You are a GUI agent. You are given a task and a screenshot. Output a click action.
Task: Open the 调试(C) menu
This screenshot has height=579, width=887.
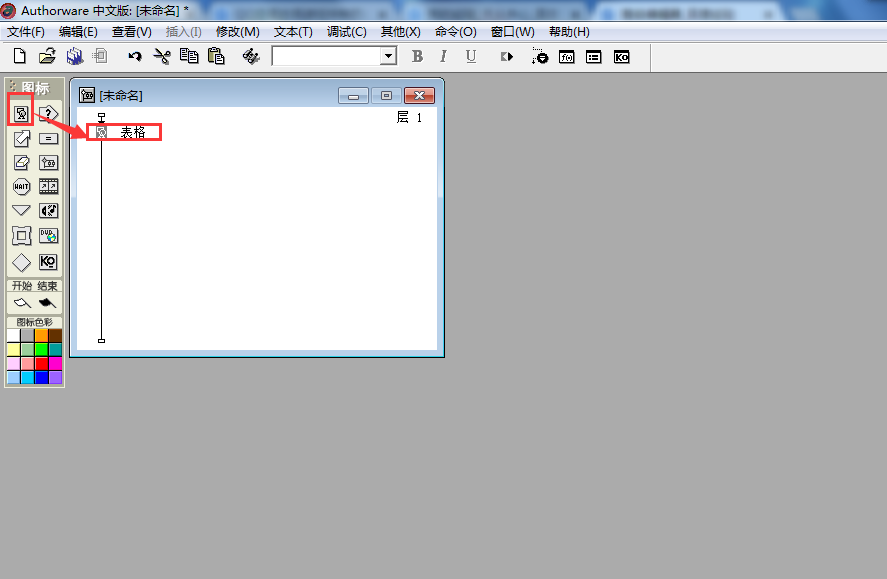point(346,32)
